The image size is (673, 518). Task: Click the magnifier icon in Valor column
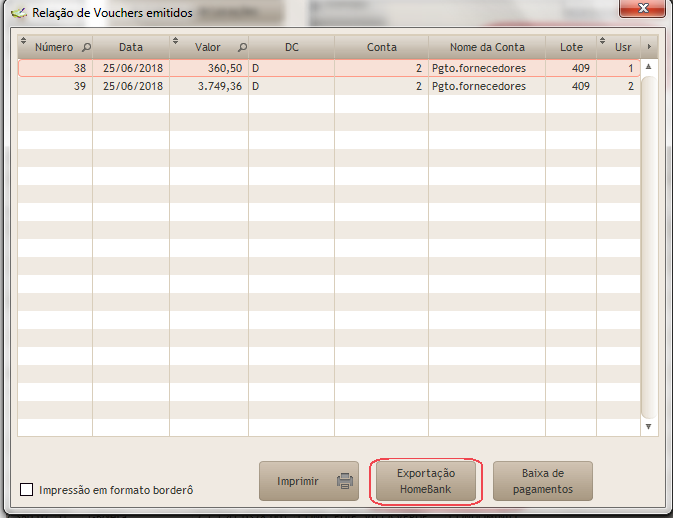pos(242,47)
